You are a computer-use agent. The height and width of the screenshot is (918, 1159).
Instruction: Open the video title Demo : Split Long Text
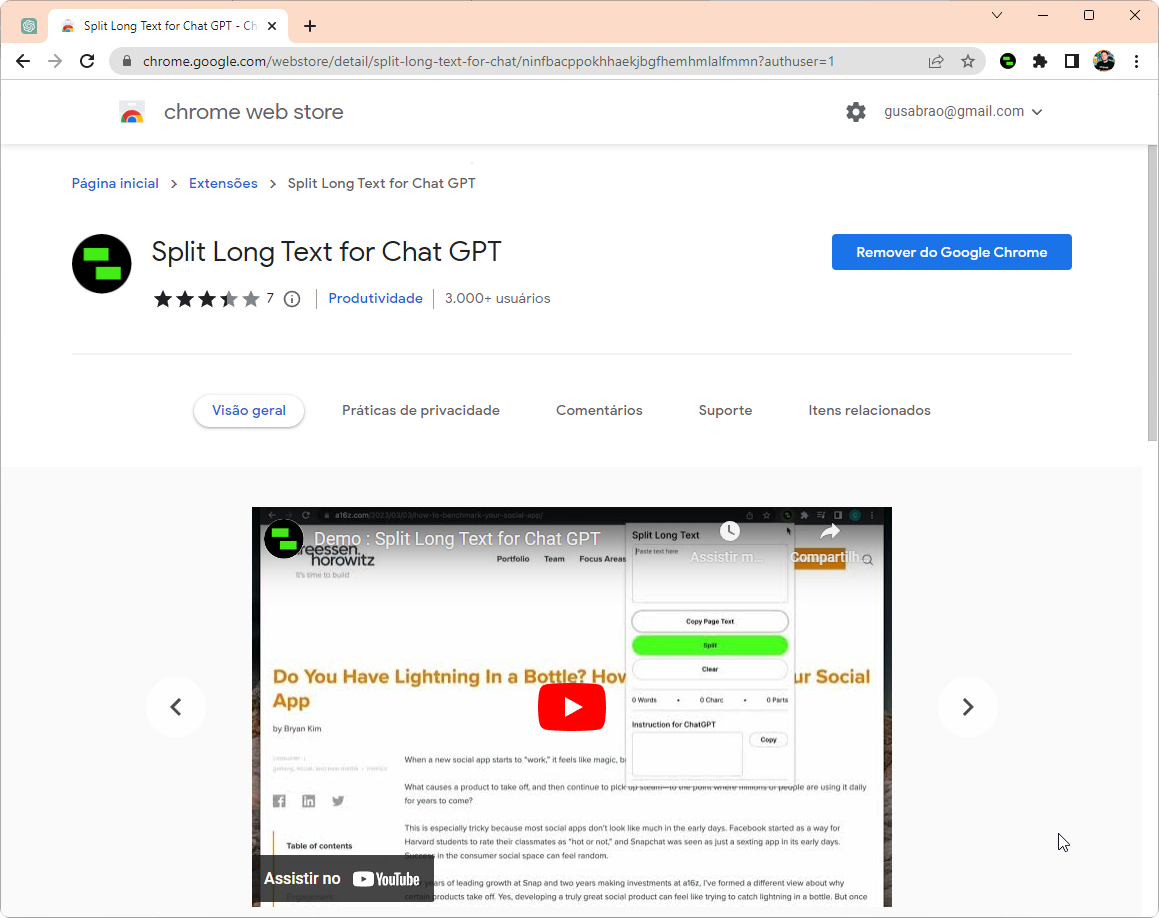[457, 539]
